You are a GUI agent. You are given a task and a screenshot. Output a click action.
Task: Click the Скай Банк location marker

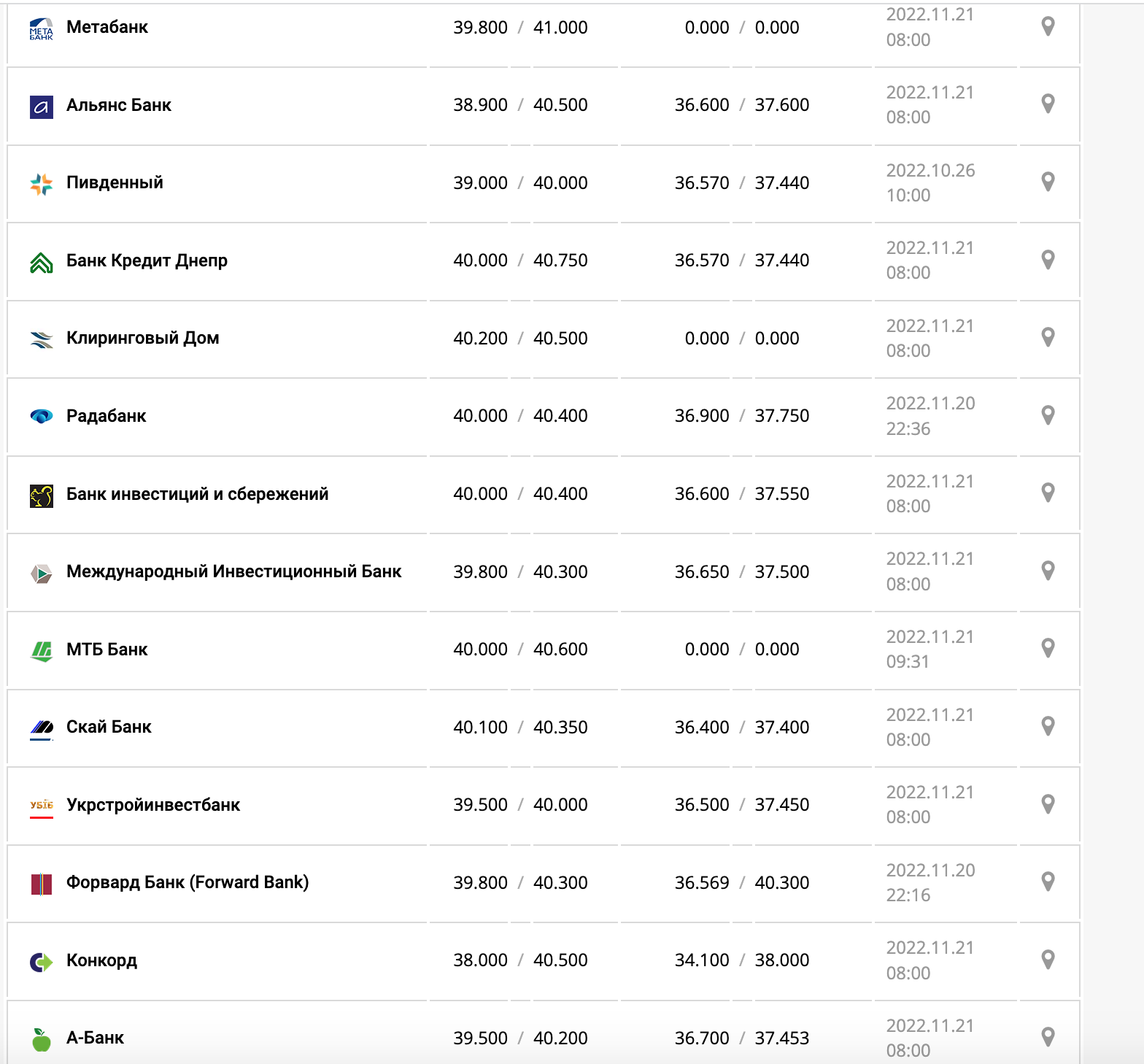pos(1048,727)
